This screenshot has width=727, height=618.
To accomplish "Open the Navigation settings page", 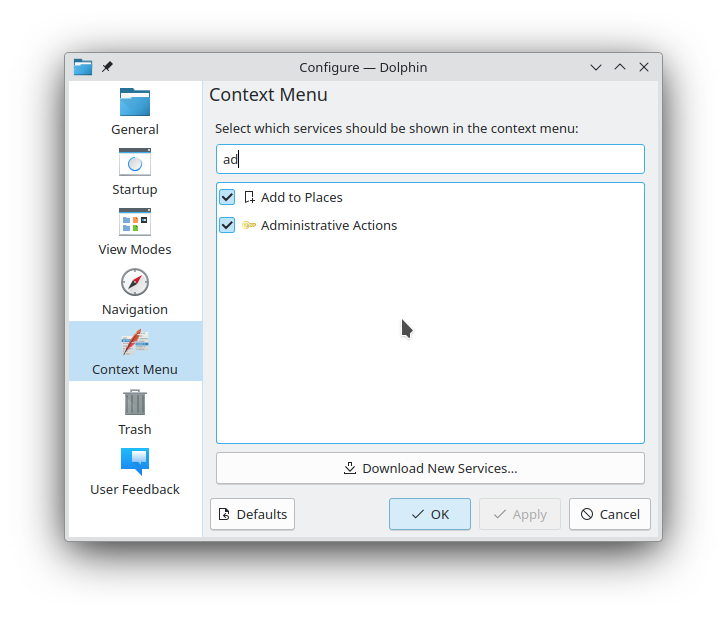I will coord(135,291).
